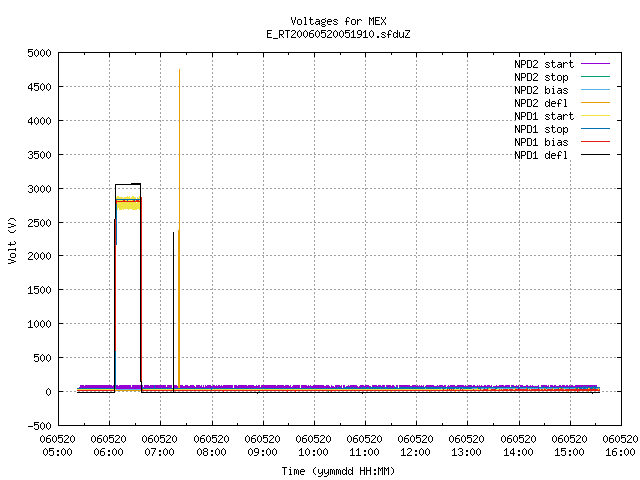Click the Volt (V) y-axis title
The width and height of the screenshot is (640, 480).
click(12, 240)
